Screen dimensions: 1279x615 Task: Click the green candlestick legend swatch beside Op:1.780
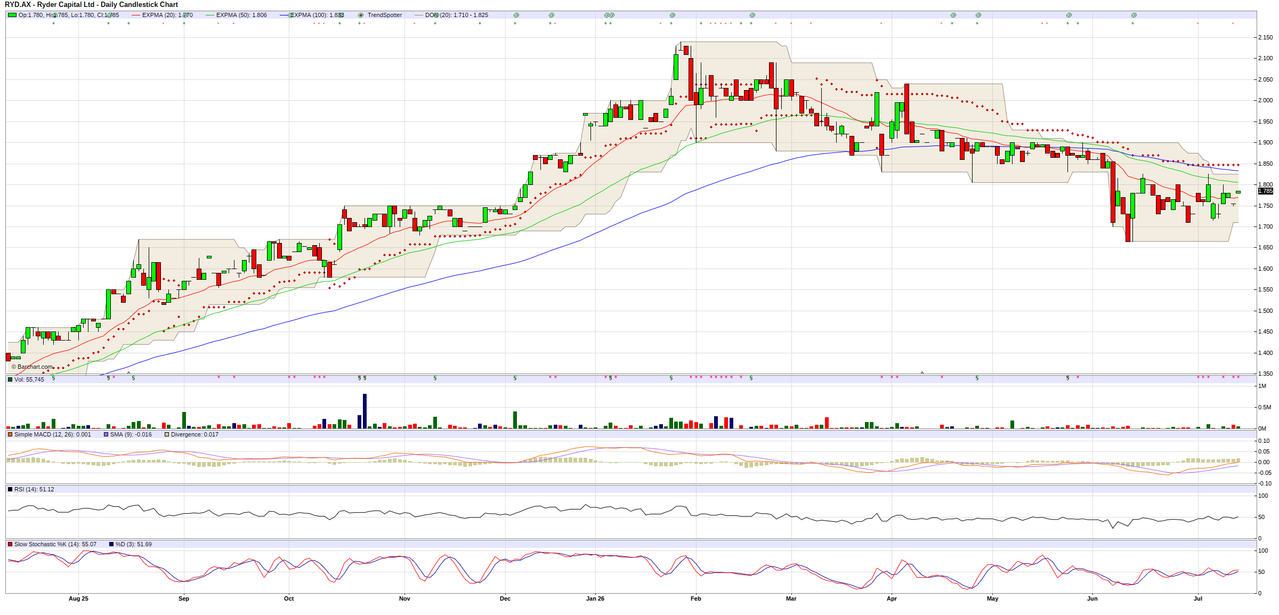12,15
